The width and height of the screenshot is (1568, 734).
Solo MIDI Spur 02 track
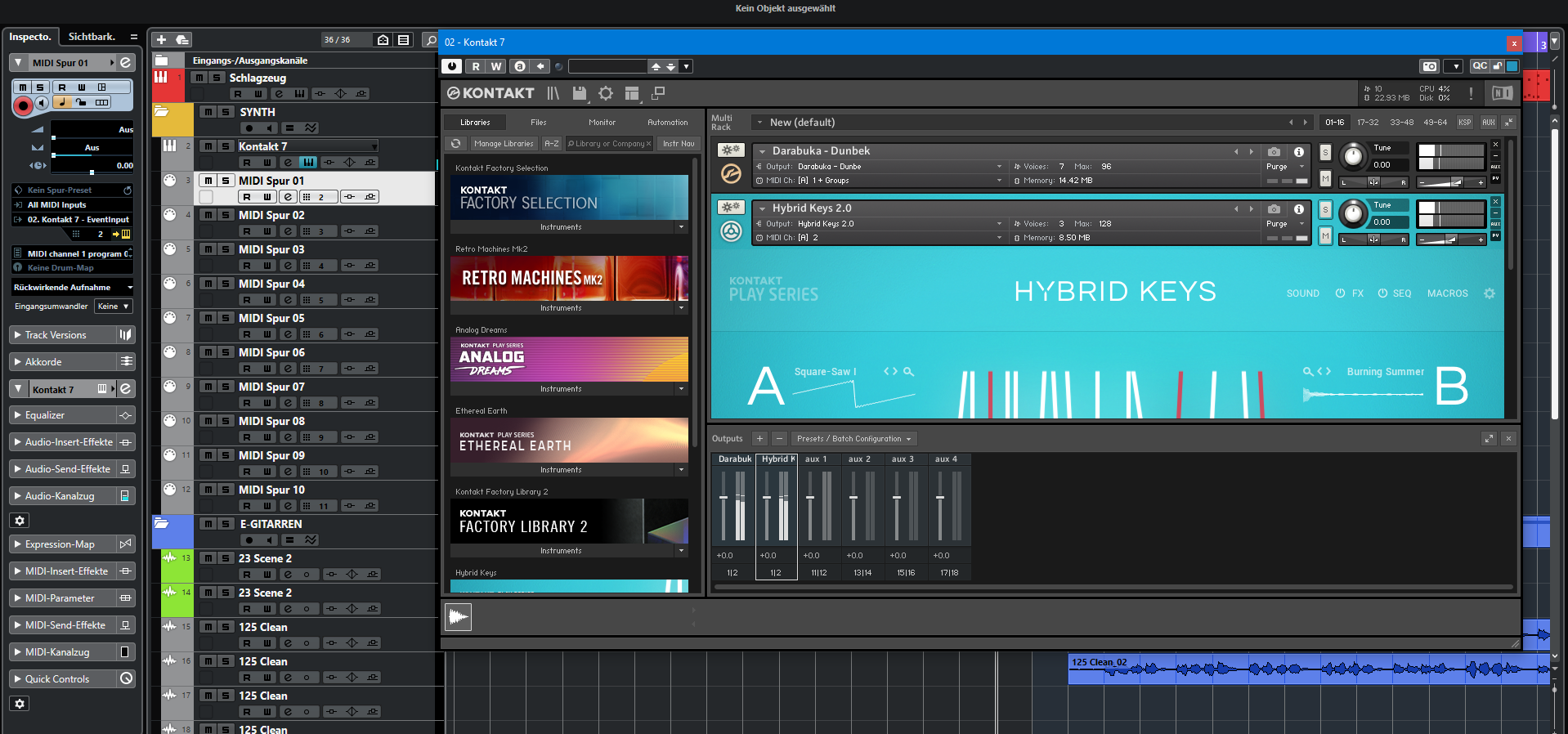pos(225,215)
